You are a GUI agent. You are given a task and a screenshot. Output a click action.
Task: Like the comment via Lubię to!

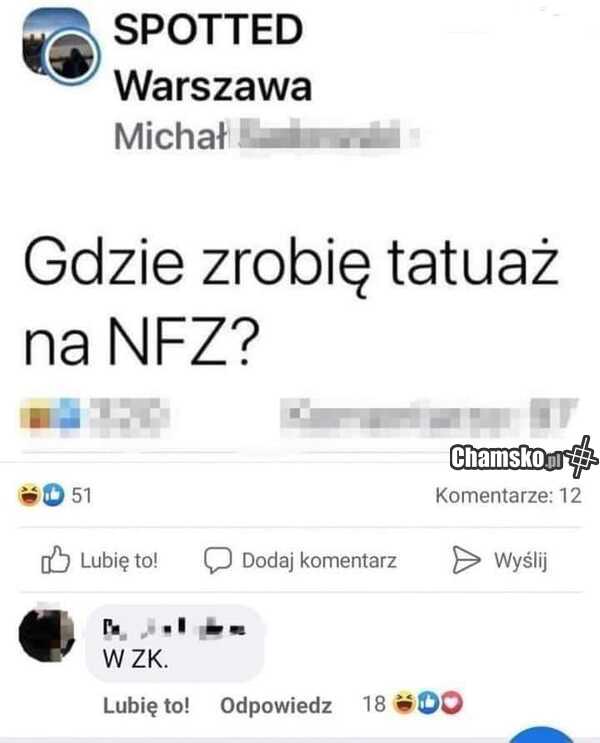tap(146, 705)
